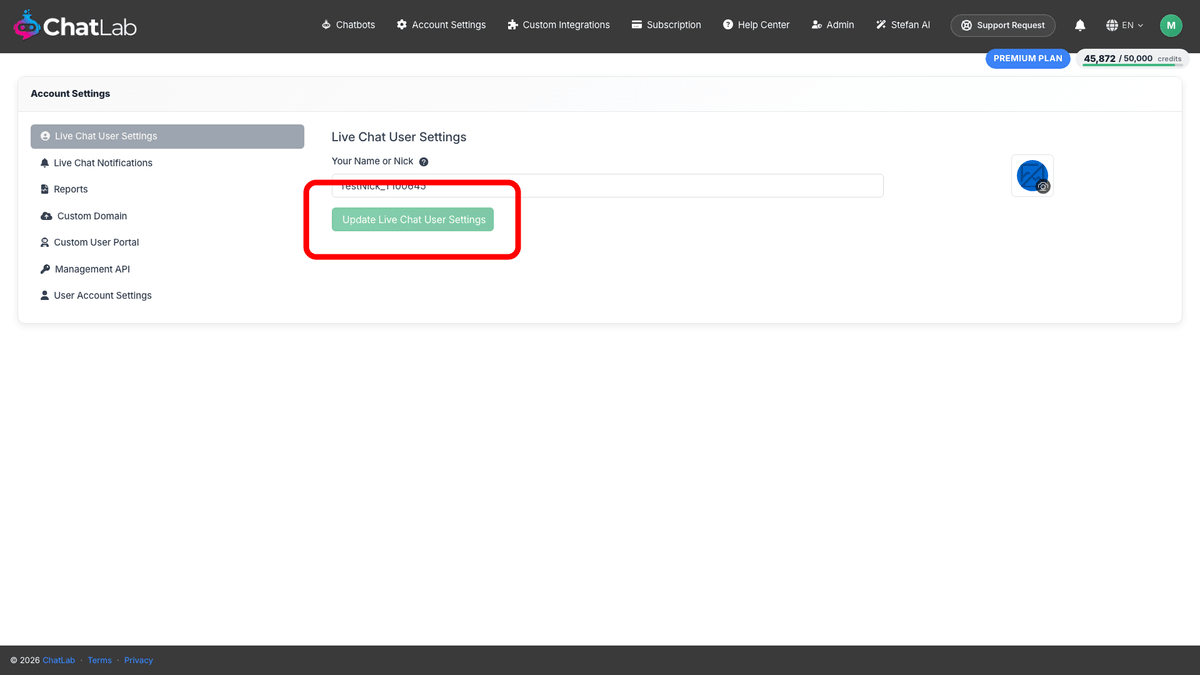
Task: Click the help icon beside Your Name or Nick
Action: click(x=424, y=162)
